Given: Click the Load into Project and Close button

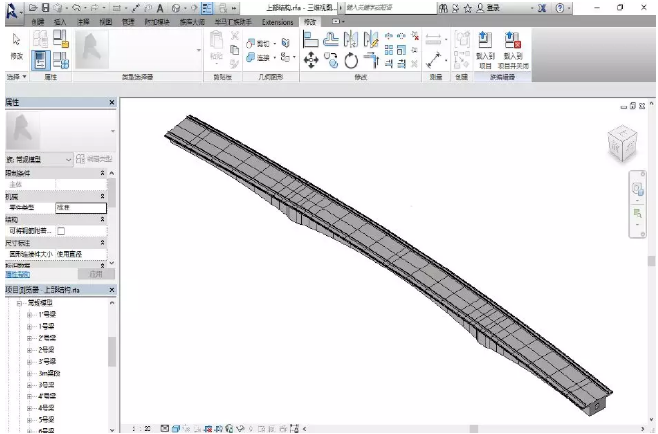Looking at the screenshot, I should pyautogui.click(x=513, y=50).
